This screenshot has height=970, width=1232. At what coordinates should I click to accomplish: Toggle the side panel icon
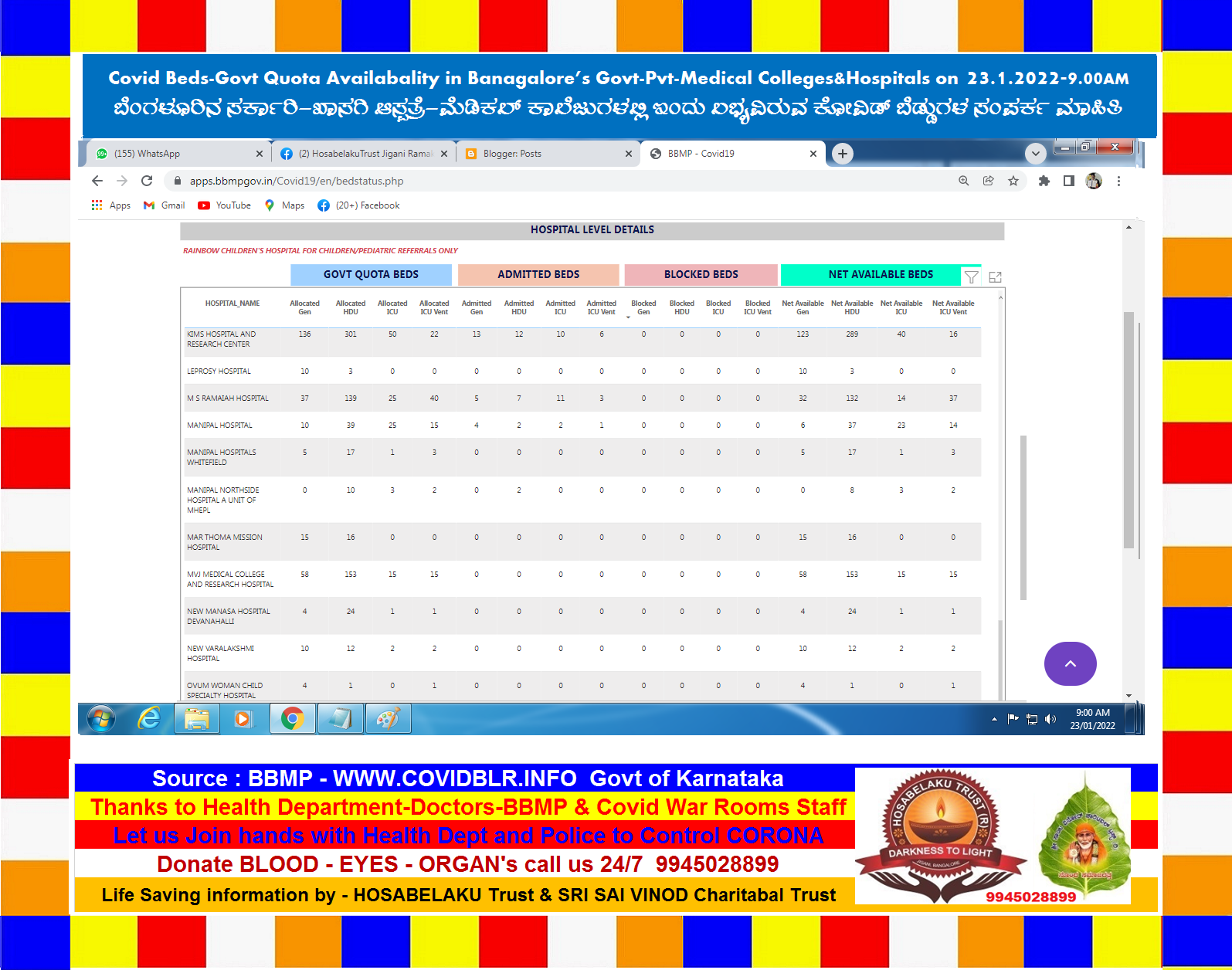(1069, 181)
